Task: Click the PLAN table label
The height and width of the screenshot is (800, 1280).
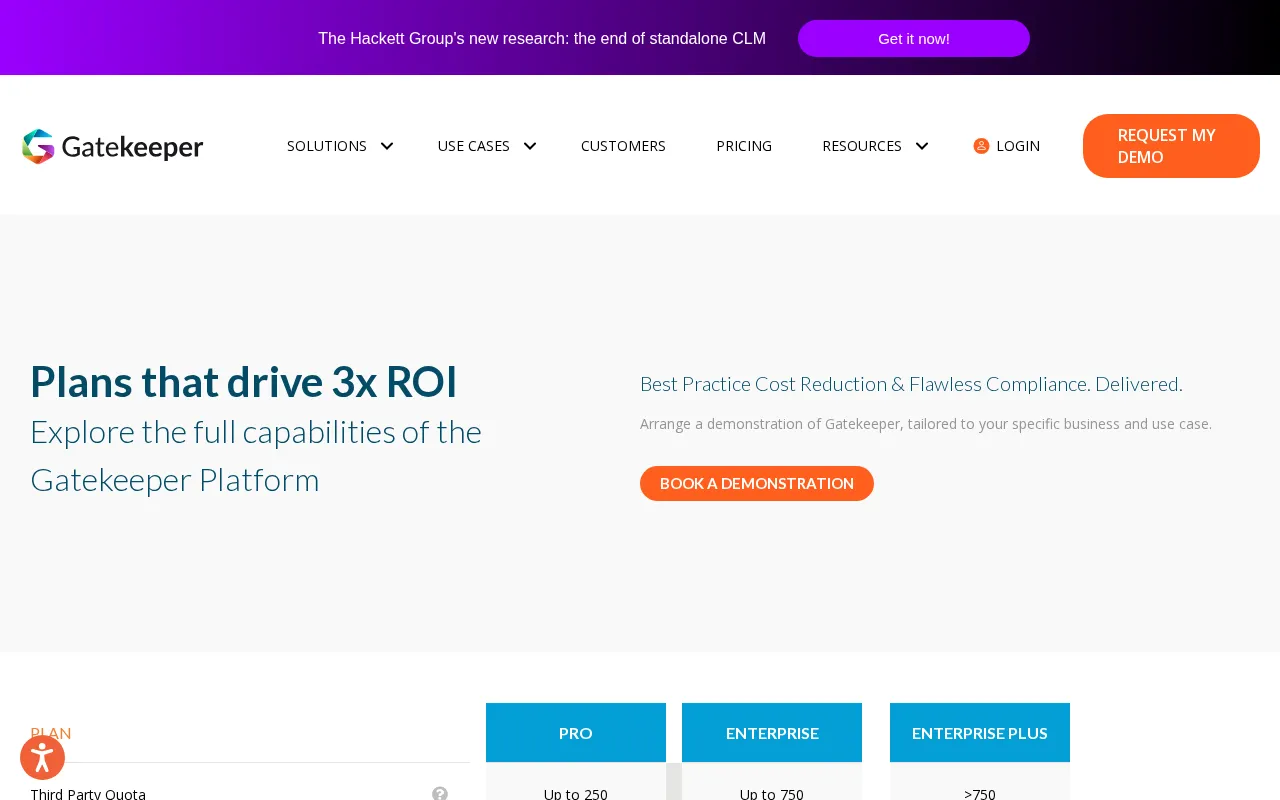Action: [x=51, y=733]
